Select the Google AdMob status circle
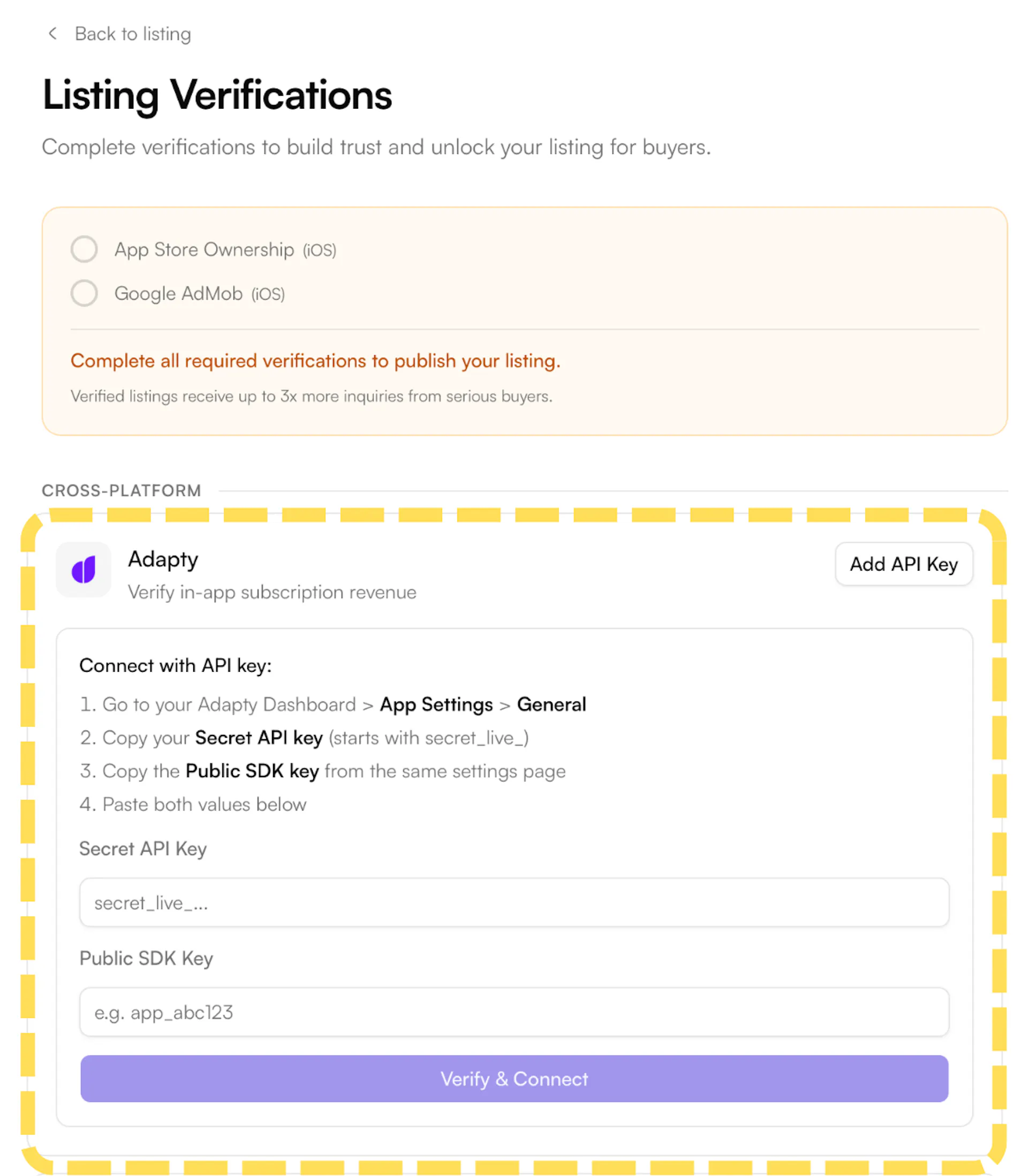 click(85, 293)
